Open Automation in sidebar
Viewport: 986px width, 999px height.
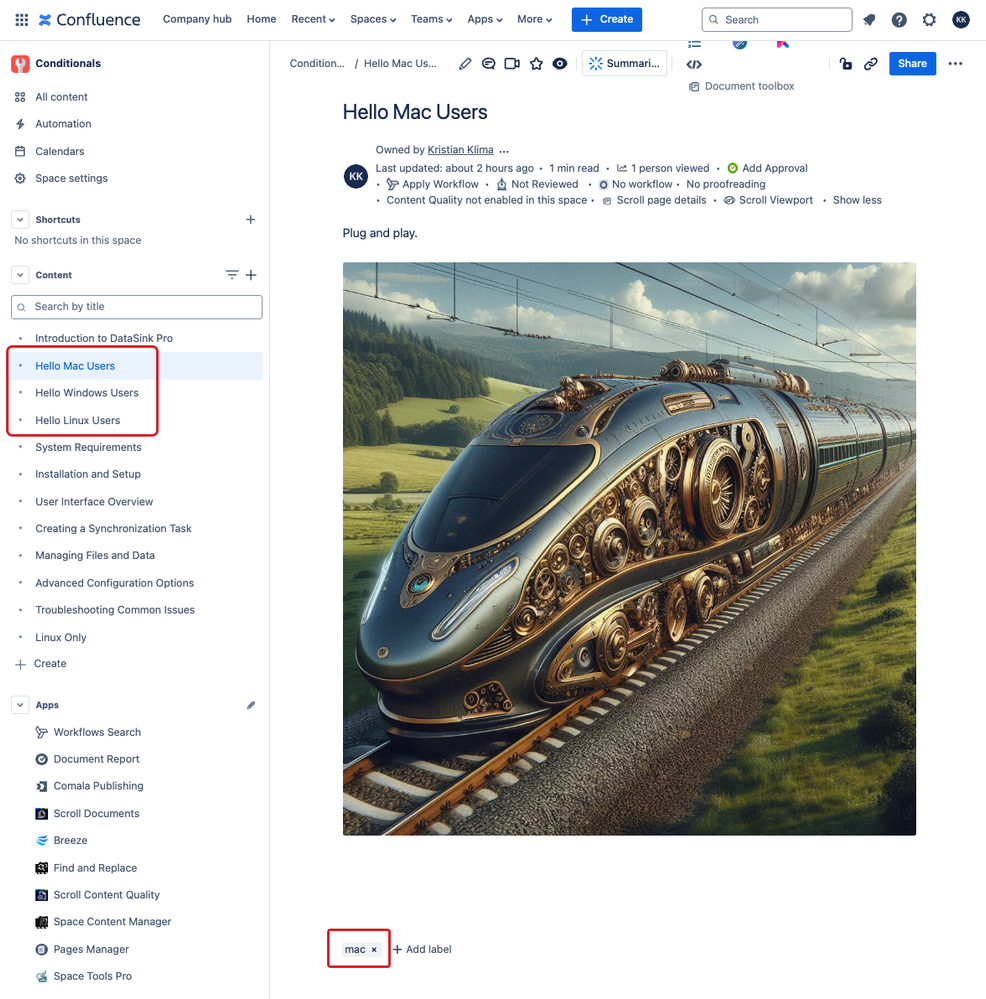[63, 124]
